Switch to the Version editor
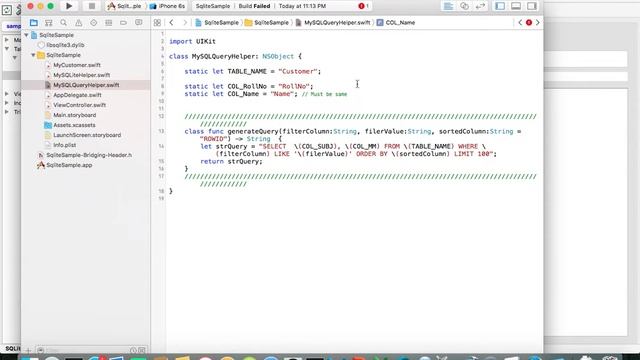The width and height of the screenshot is (640, 360). 480,6
